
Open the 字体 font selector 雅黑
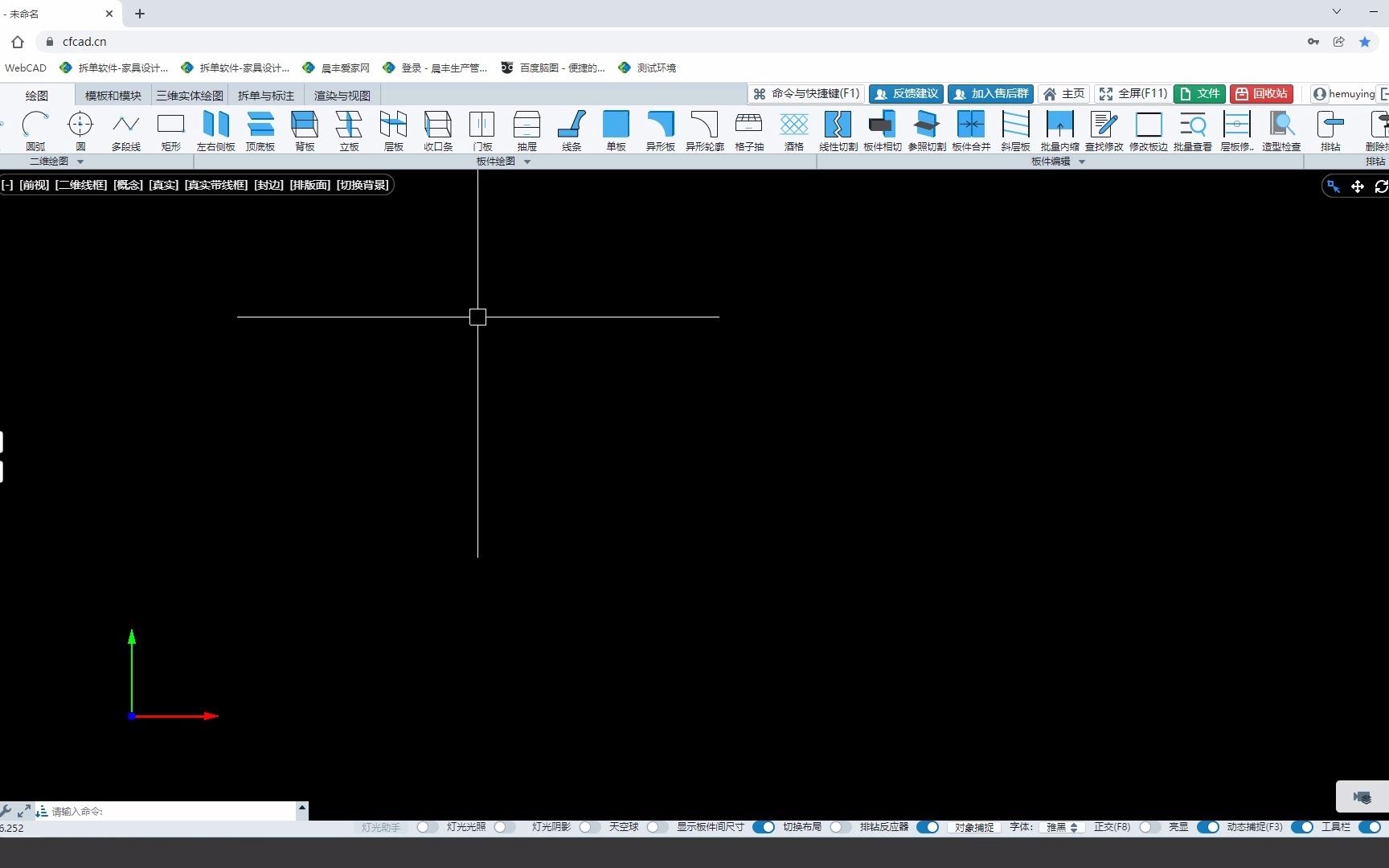point(1062,827)
